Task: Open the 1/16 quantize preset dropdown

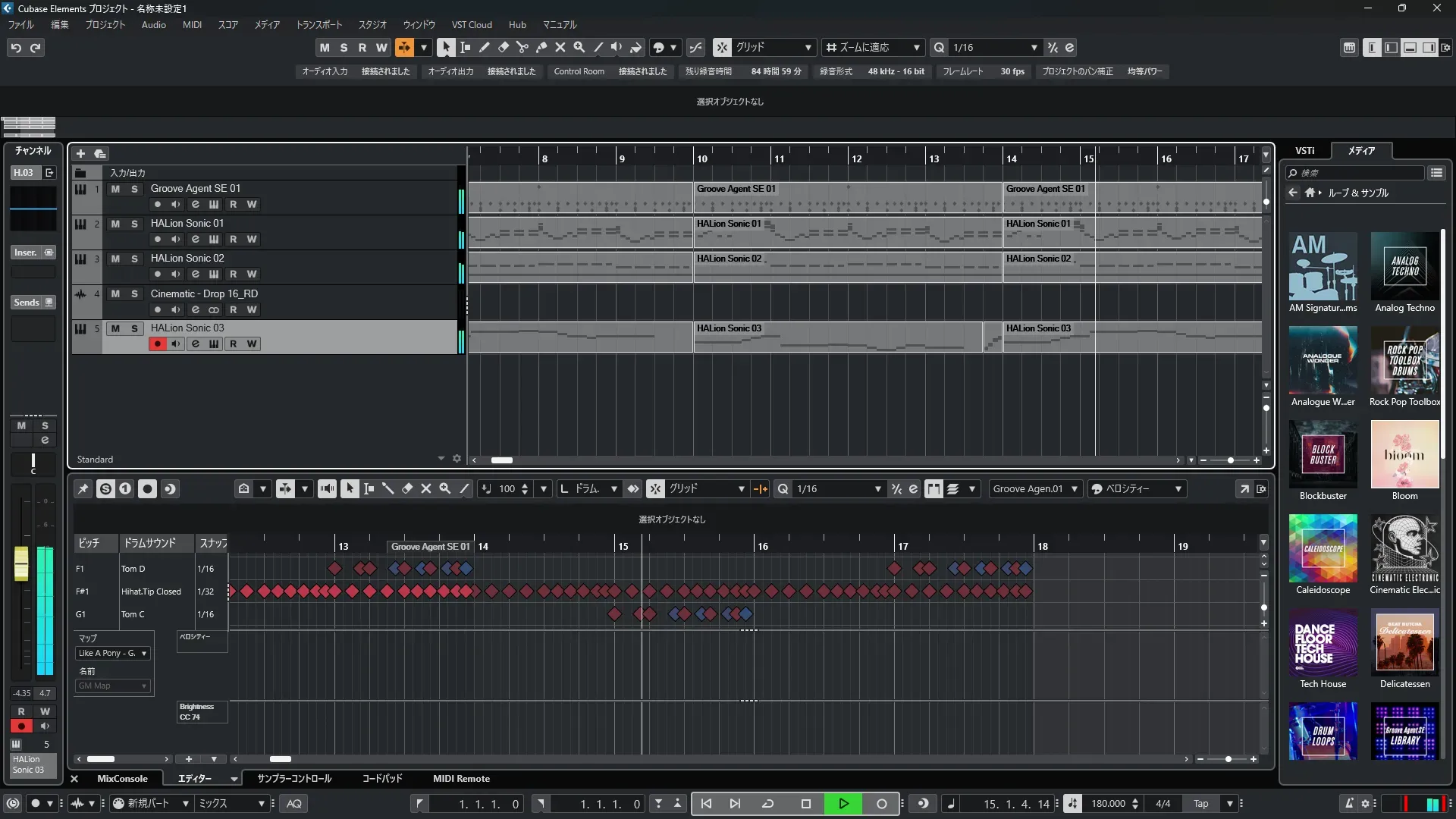Action: (x=1034, y=48)
